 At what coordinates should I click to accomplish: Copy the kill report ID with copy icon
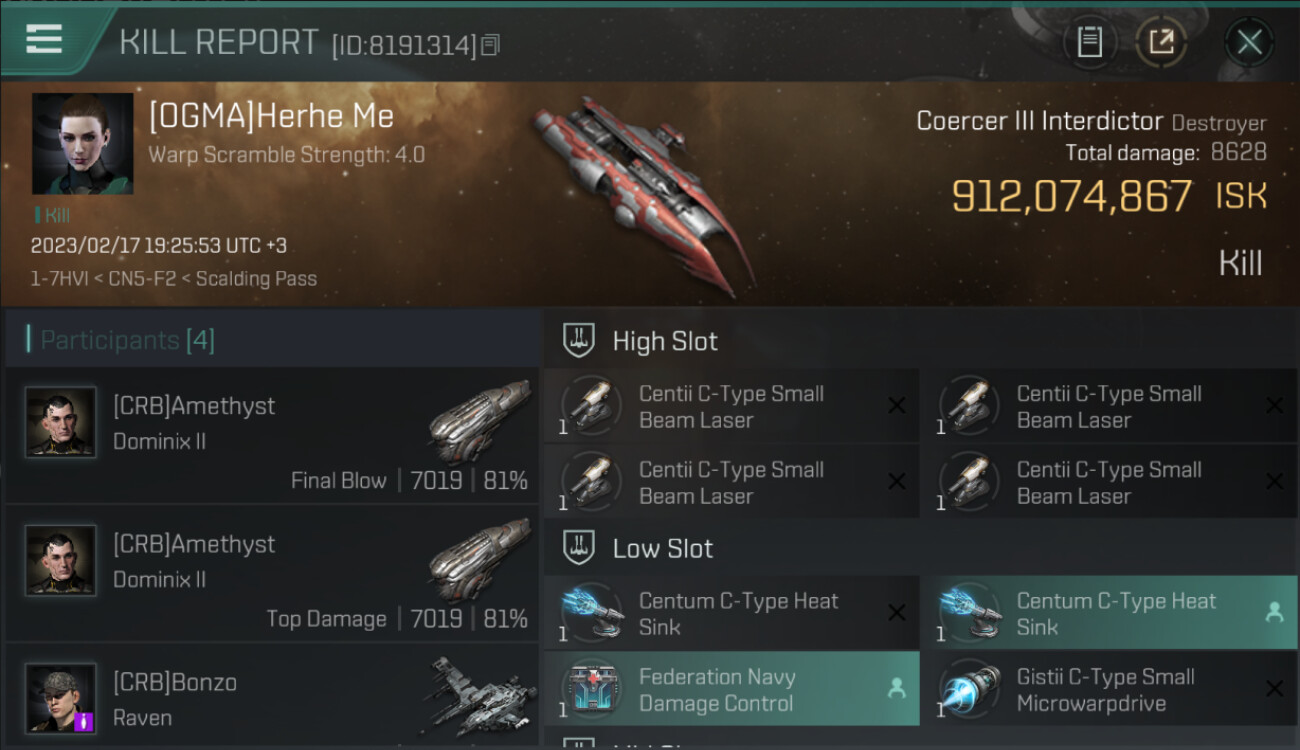click(x=490, y=45)
